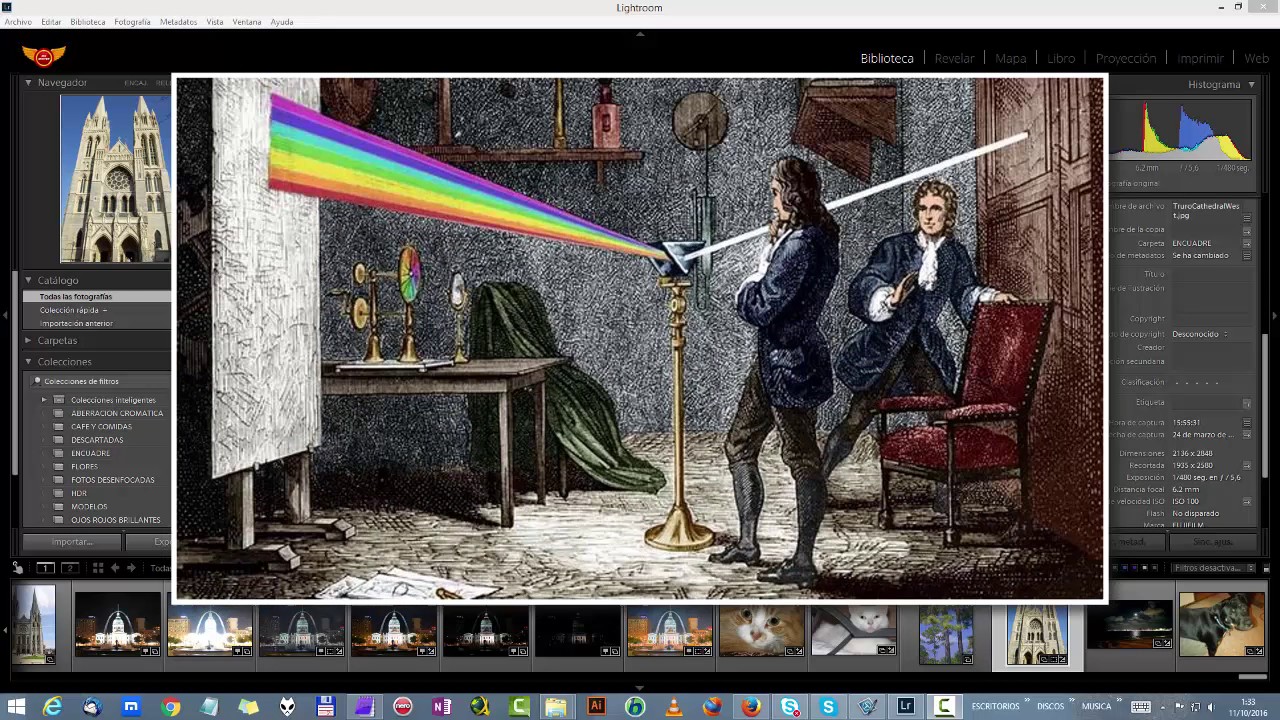Switch to grid view in filmstrip toolbar
The image size is (1280, 720).
[x=98, y=568]
